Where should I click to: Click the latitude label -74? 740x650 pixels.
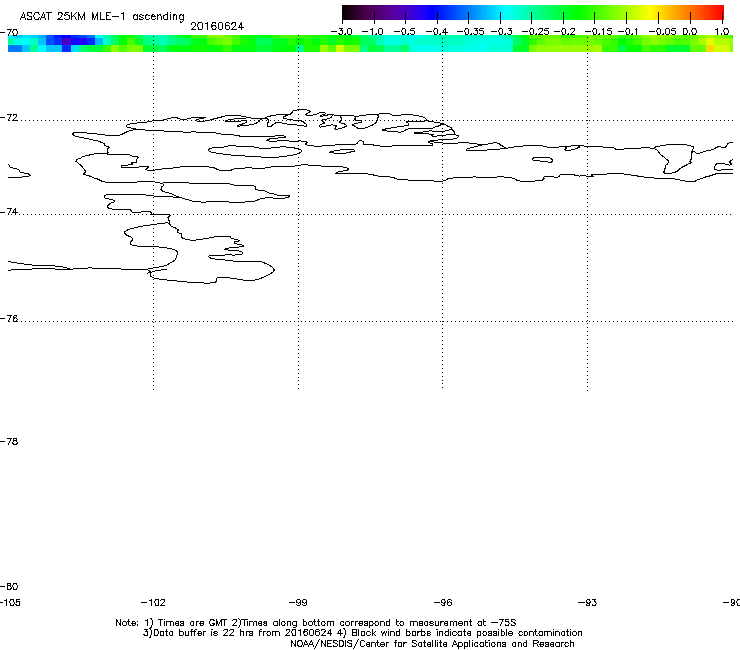[x=9, y=212]
